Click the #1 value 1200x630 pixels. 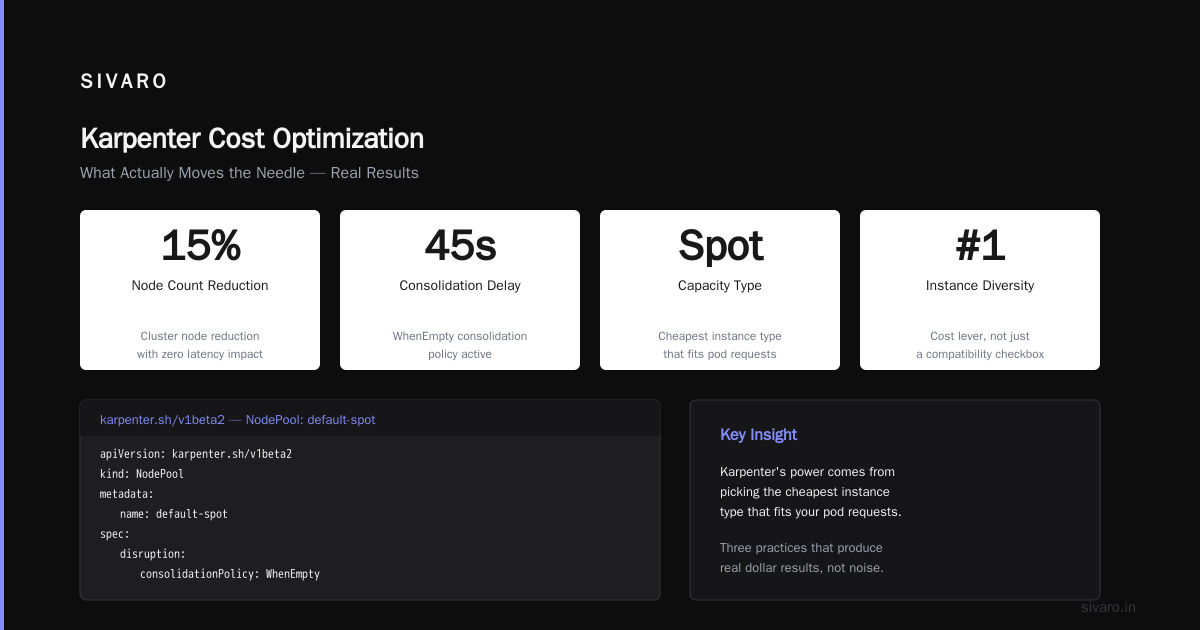(x=980, y=245)
